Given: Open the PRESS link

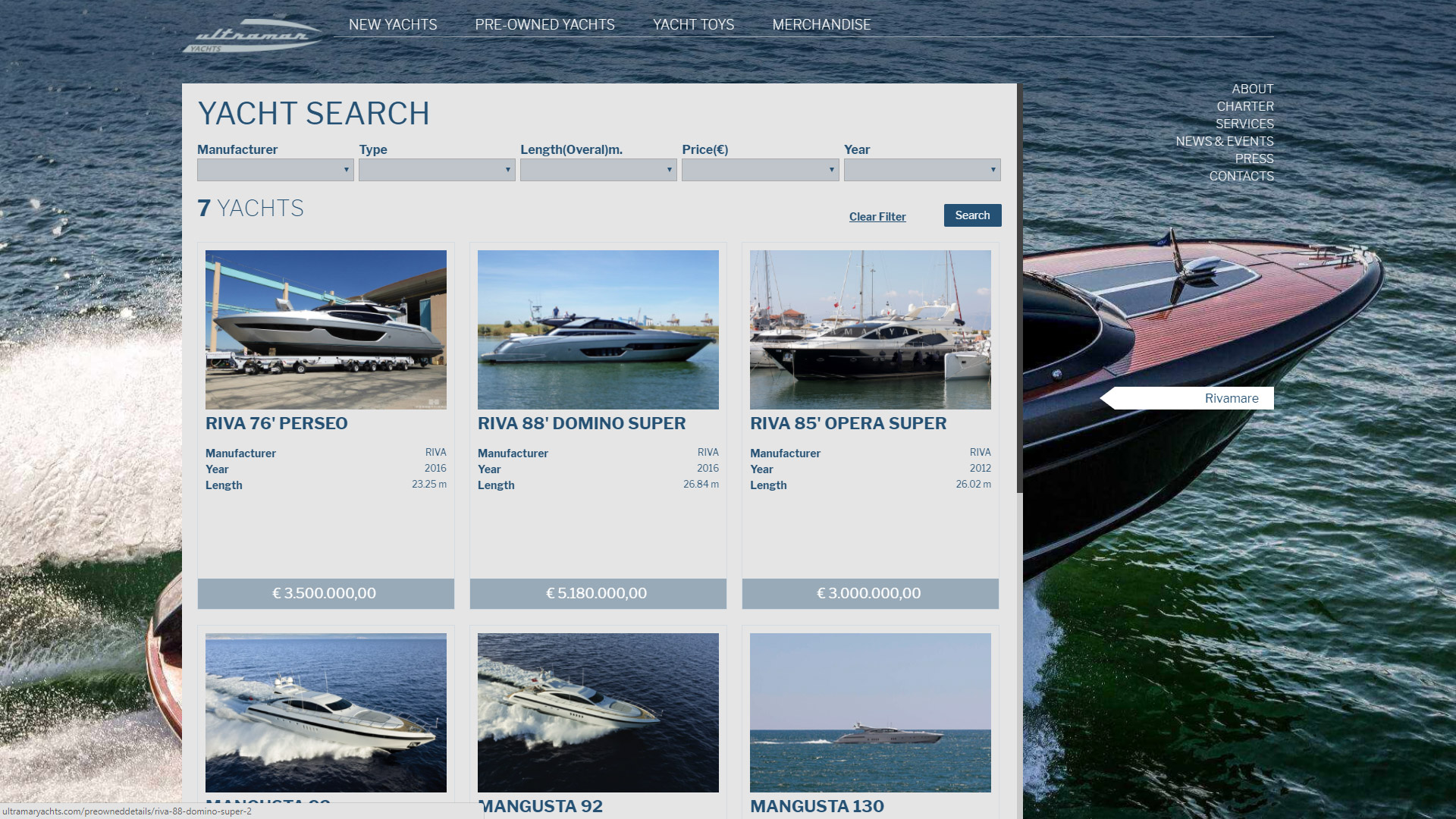Looking at the screenshot, I should pos(1254,158).
